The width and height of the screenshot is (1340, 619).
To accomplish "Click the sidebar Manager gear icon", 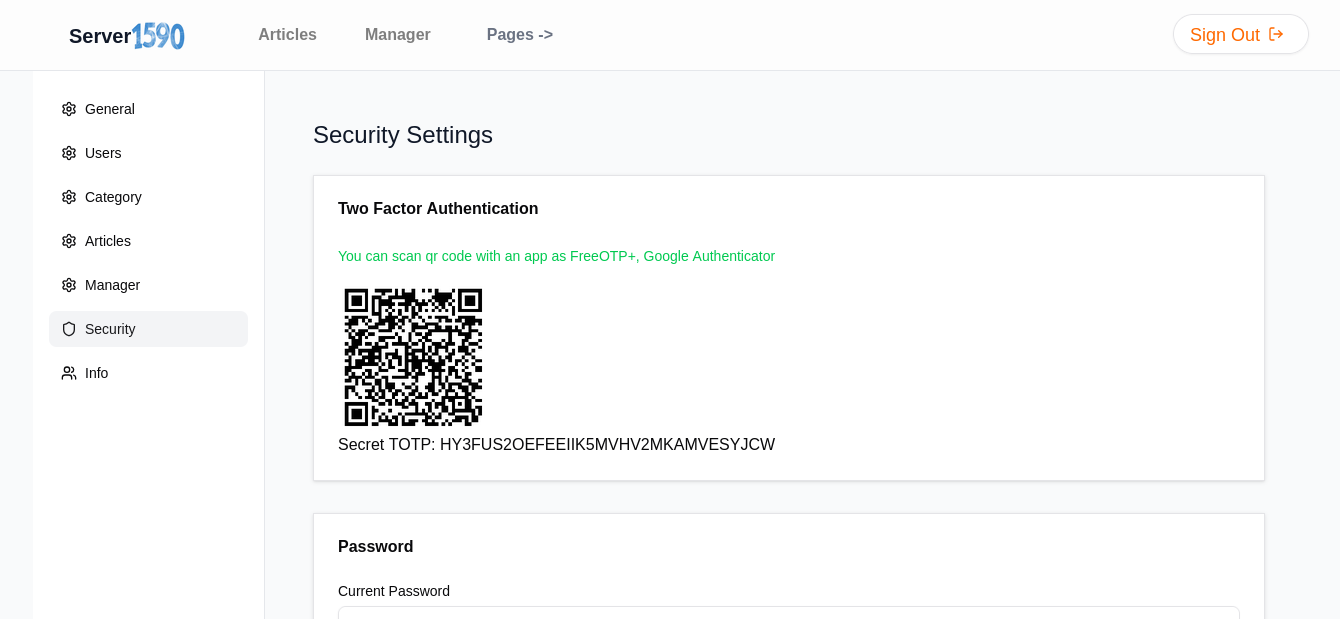I will click(x=69, y=285).
